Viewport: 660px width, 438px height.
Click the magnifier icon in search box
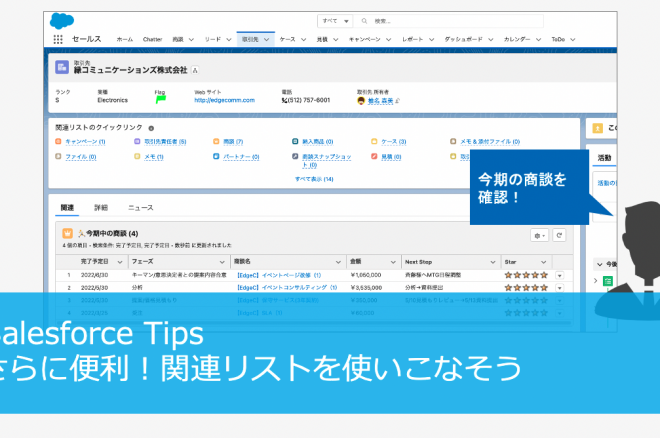pyautogui.click(x=365, y=21)
